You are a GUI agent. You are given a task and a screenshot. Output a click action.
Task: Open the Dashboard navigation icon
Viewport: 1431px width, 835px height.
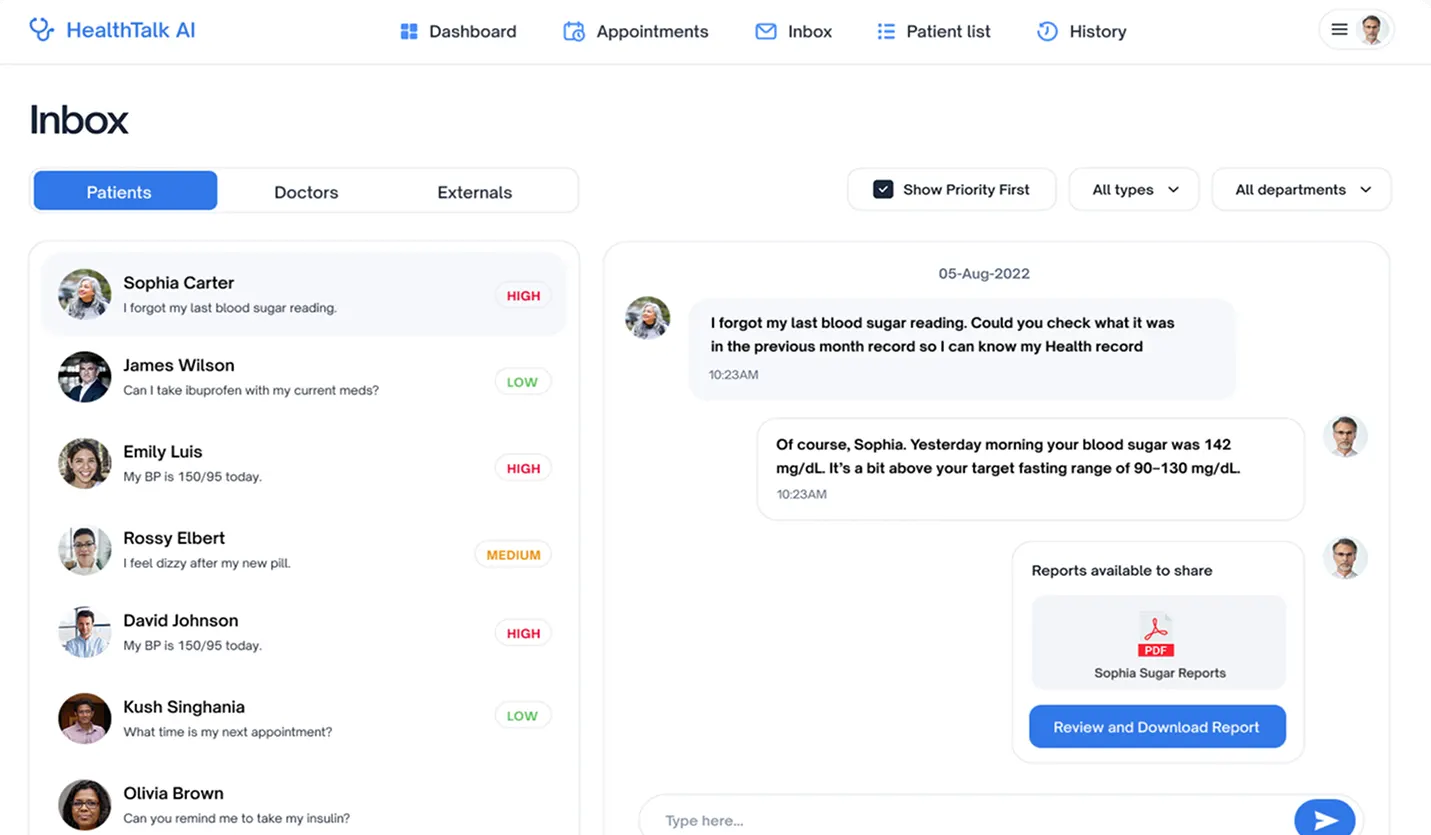tap(409, 31)
